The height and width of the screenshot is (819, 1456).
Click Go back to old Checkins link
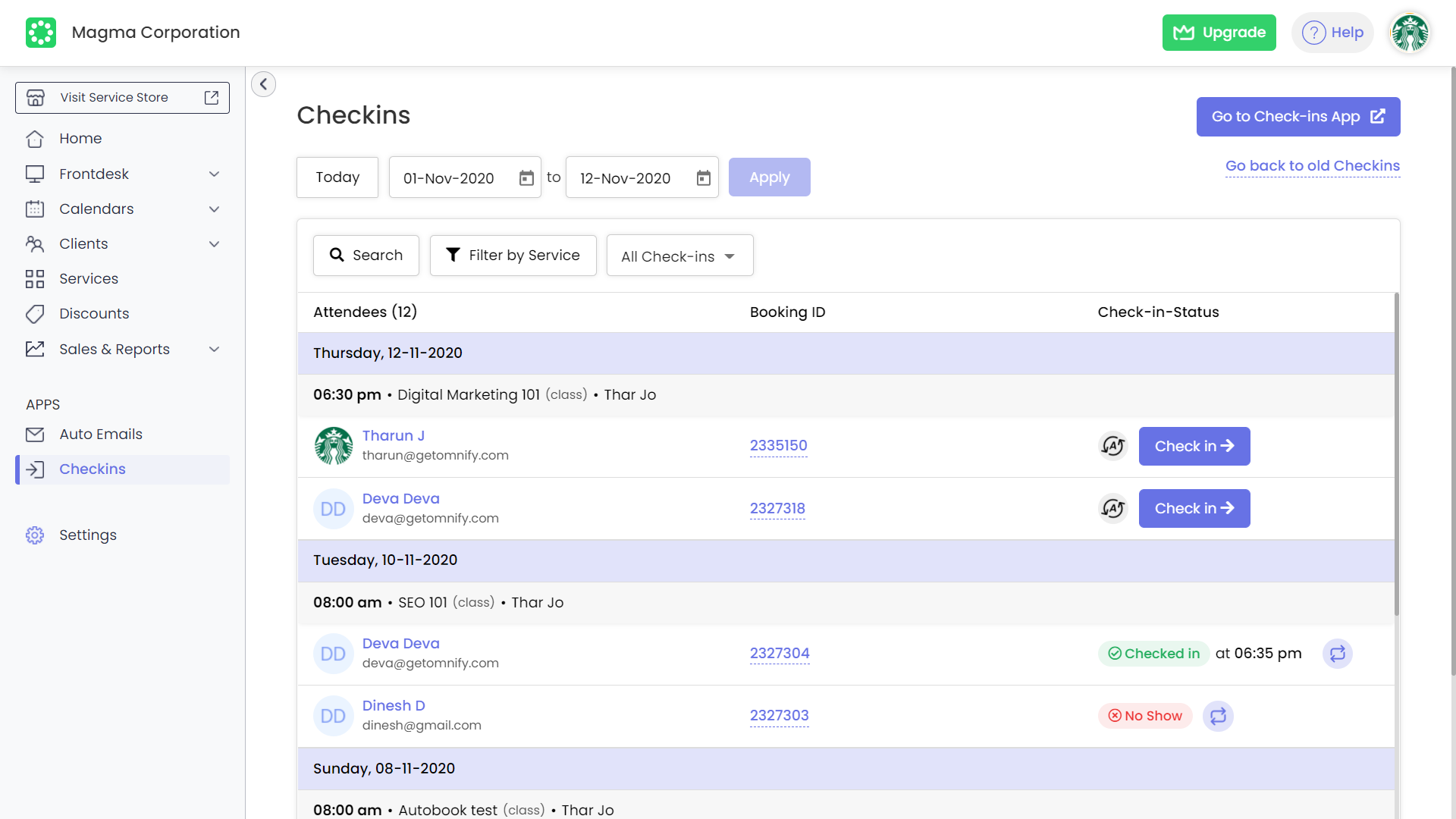click(x=1312, y=166)
